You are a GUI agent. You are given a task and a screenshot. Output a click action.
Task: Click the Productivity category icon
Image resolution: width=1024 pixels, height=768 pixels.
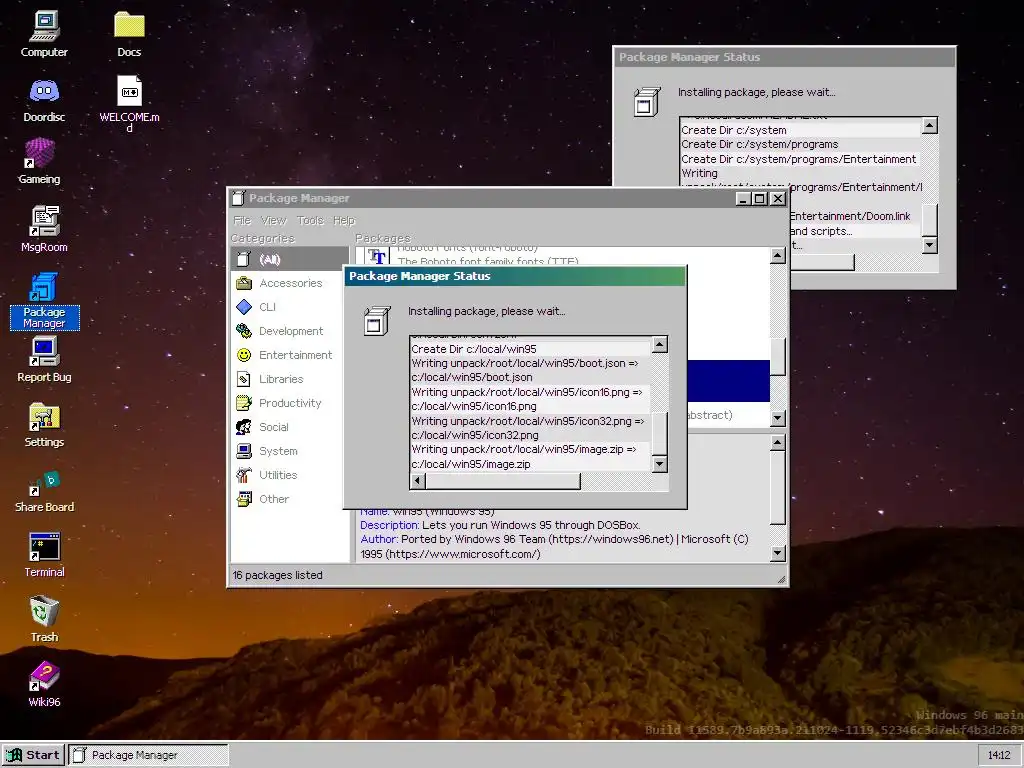[x=244, y=403]
